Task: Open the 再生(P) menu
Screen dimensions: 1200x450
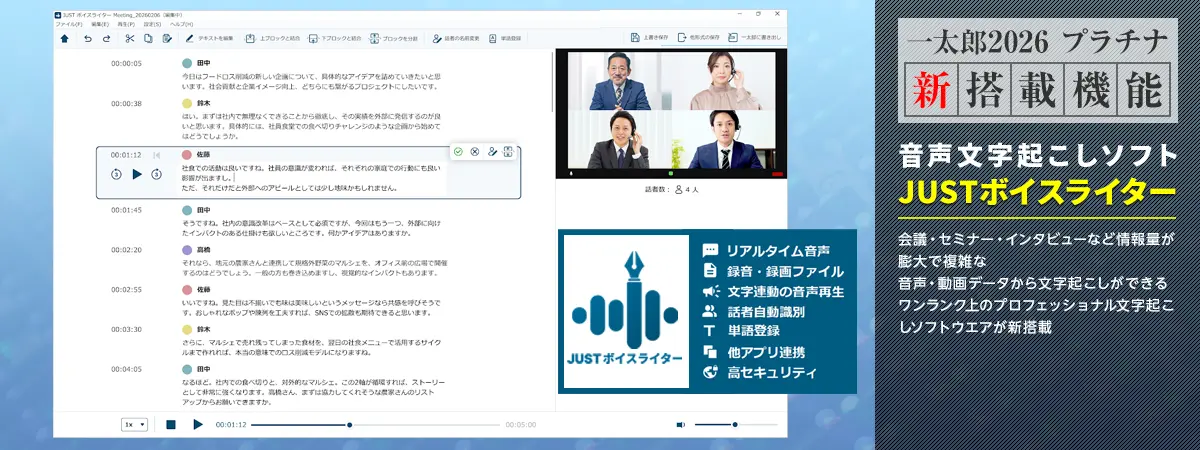Action: (x=125, y=24)
